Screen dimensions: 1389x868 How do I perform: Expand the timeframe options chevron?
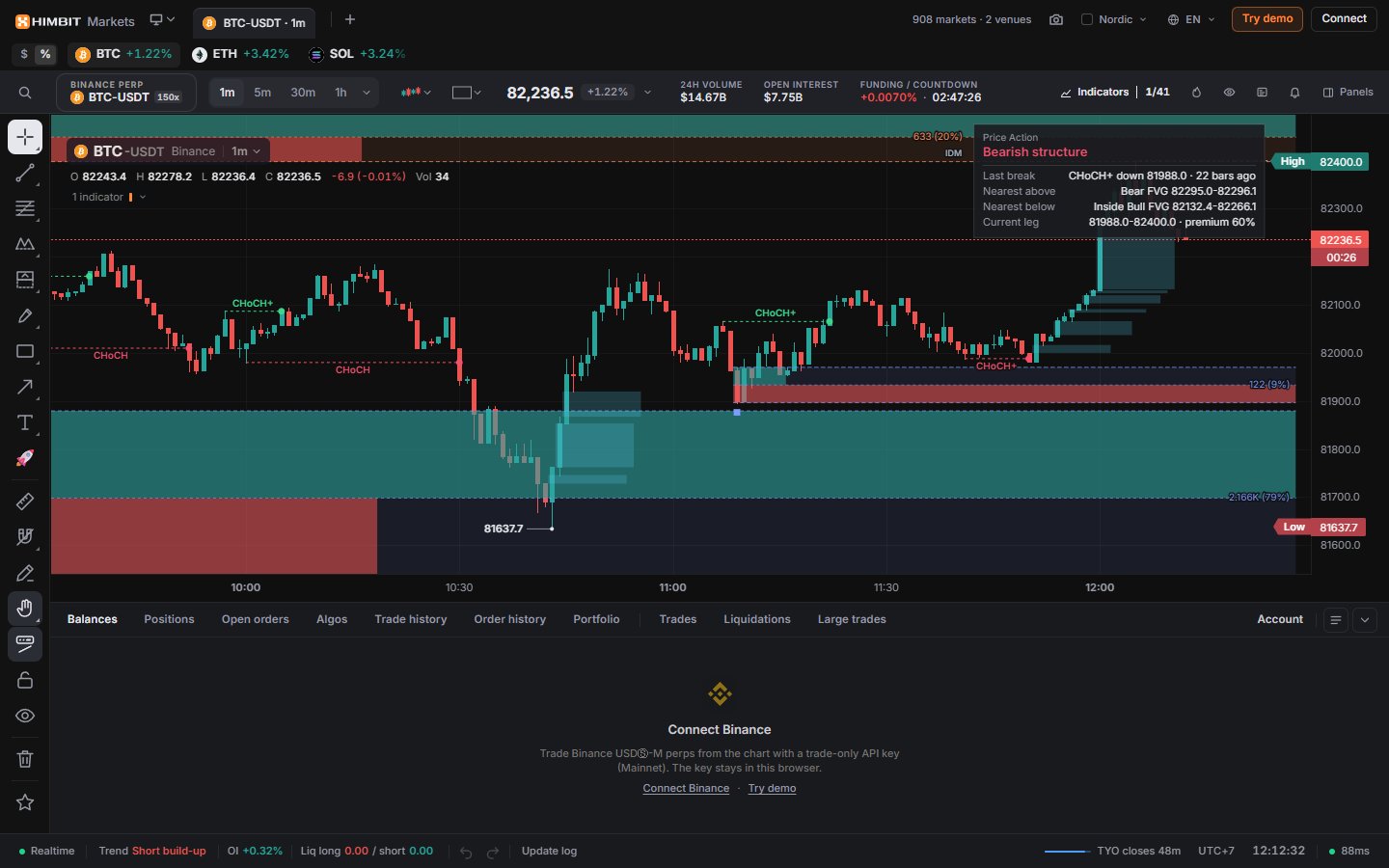(367, 93)
